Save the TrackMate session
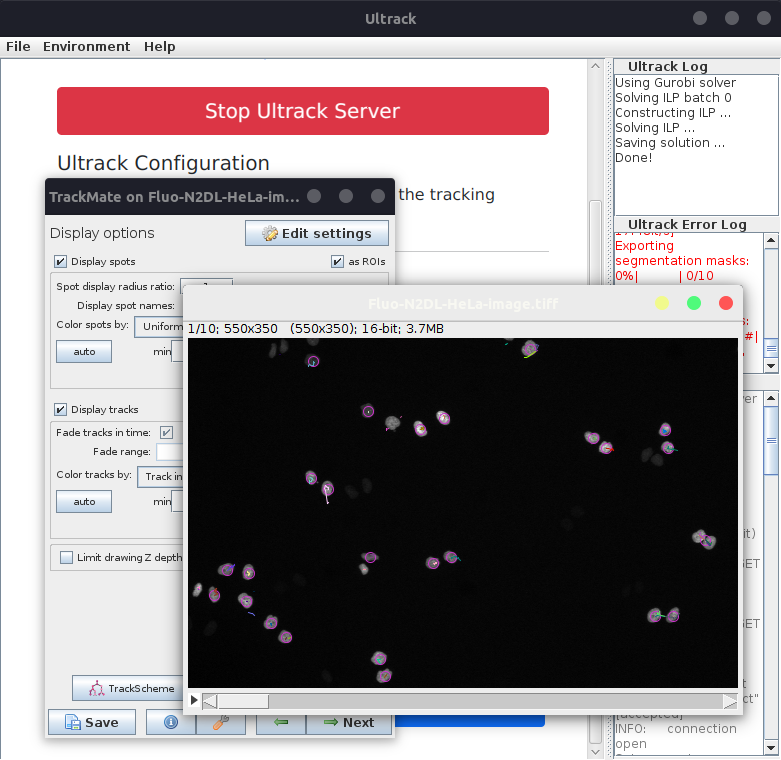Viewport: 781px width, 760px height. pyautogui.click(x=92, y=722)
